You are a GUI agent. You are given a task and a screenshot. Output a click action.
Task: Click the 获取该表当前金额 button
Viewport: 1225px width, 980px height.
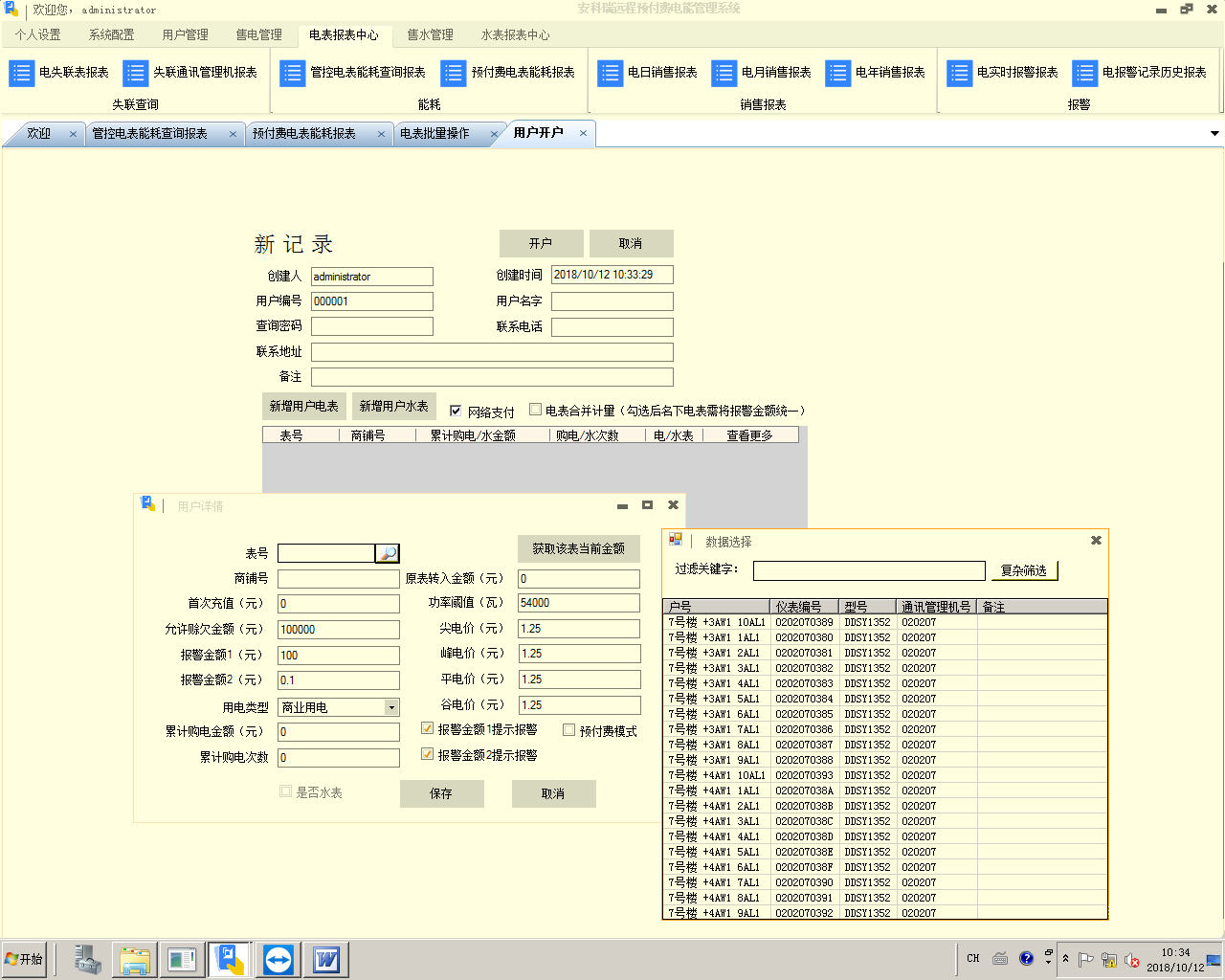pos(579,548)
